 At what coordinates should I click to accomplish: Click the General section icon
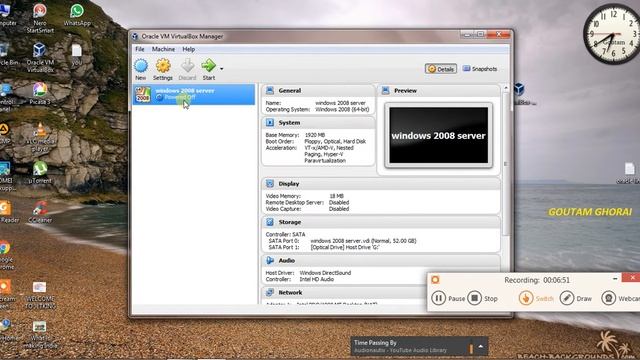coord(270,91)
